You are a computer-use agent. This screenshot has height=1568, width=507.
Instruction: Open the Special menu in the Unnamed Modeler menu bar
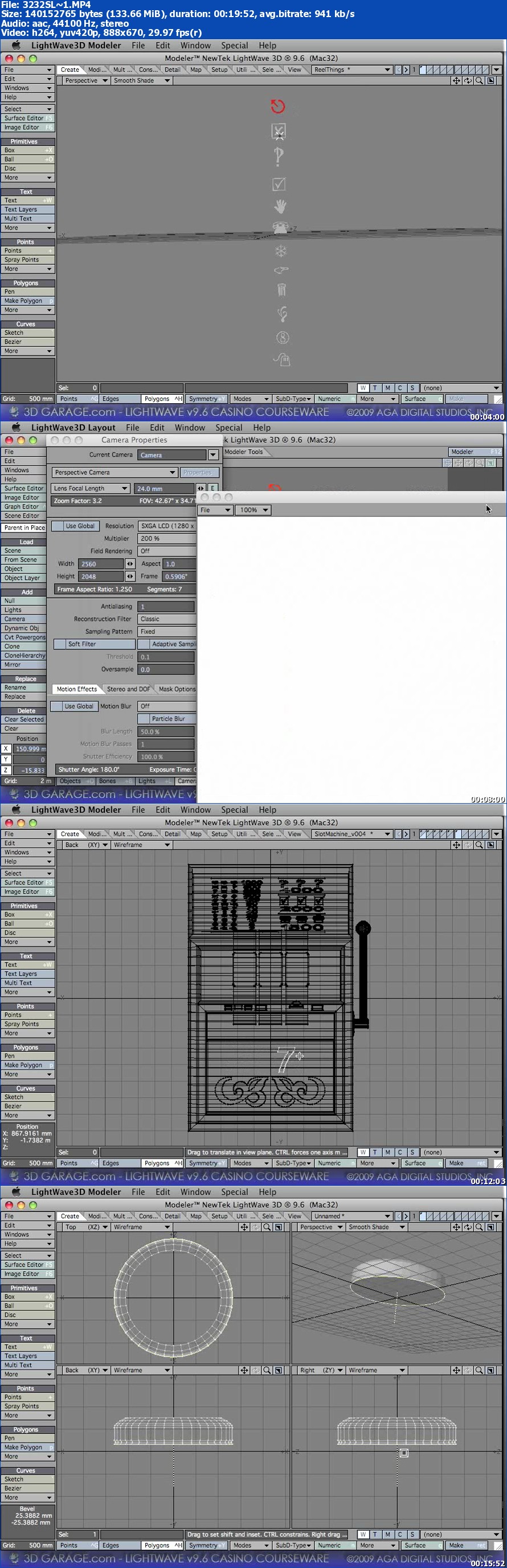pyautogui.click(x=234, y=1192)
